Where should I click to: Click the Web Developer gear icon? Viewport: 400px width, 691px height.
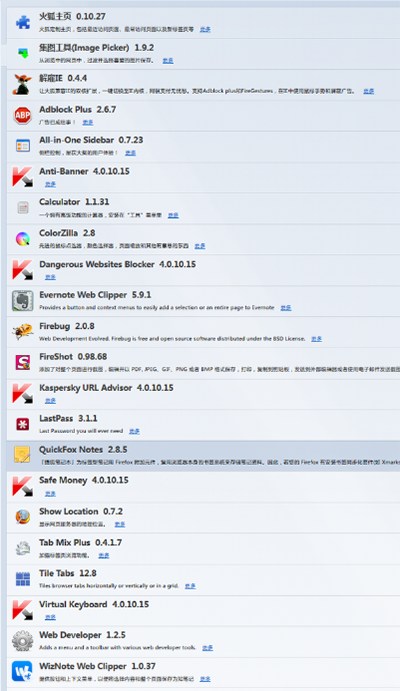click(x=22, y=641)
